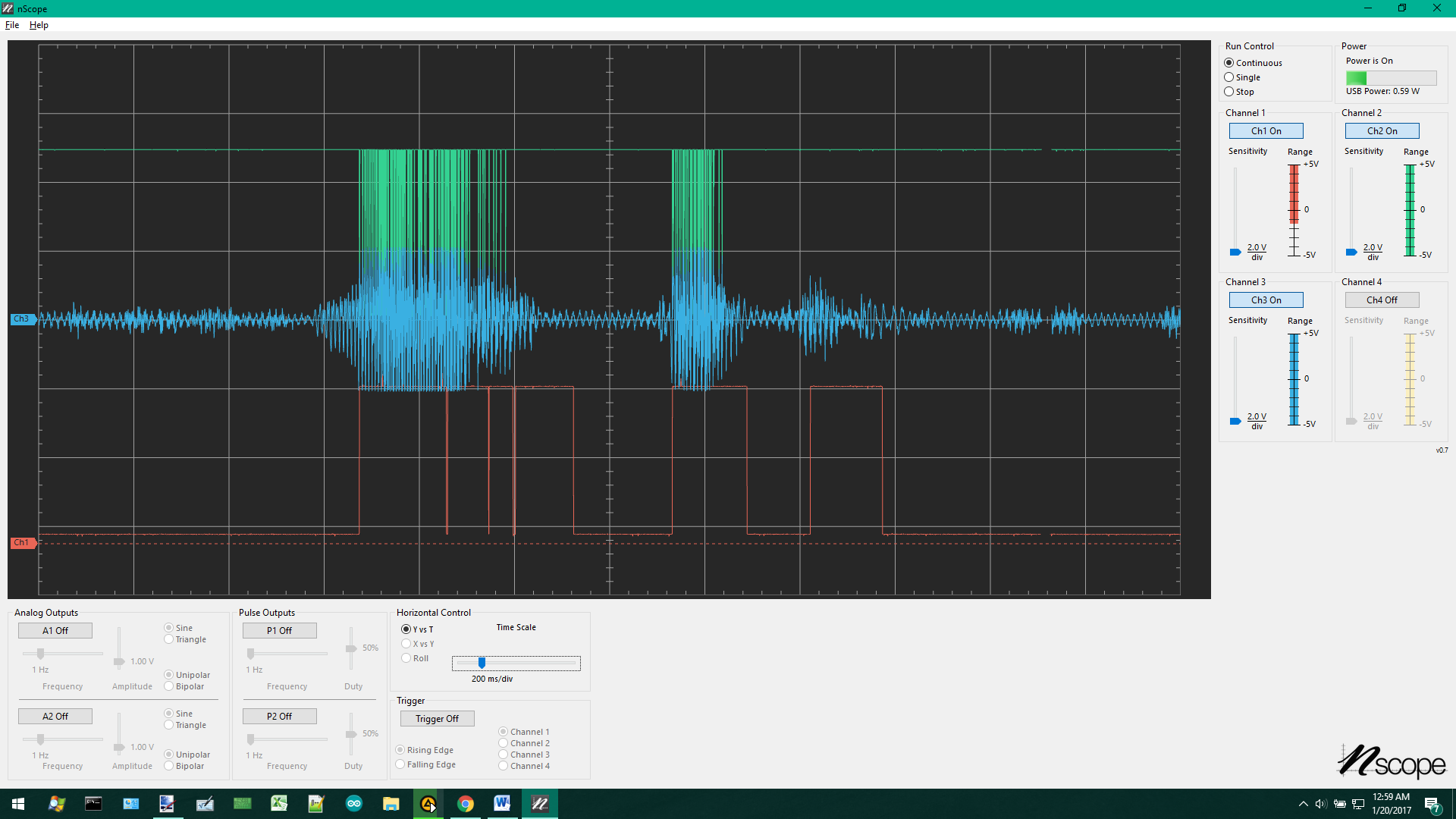Image resolution: width=1456 pixels, height=819 pixels.
Task: Click the Trigger Off button
Action: click(437, 718)
